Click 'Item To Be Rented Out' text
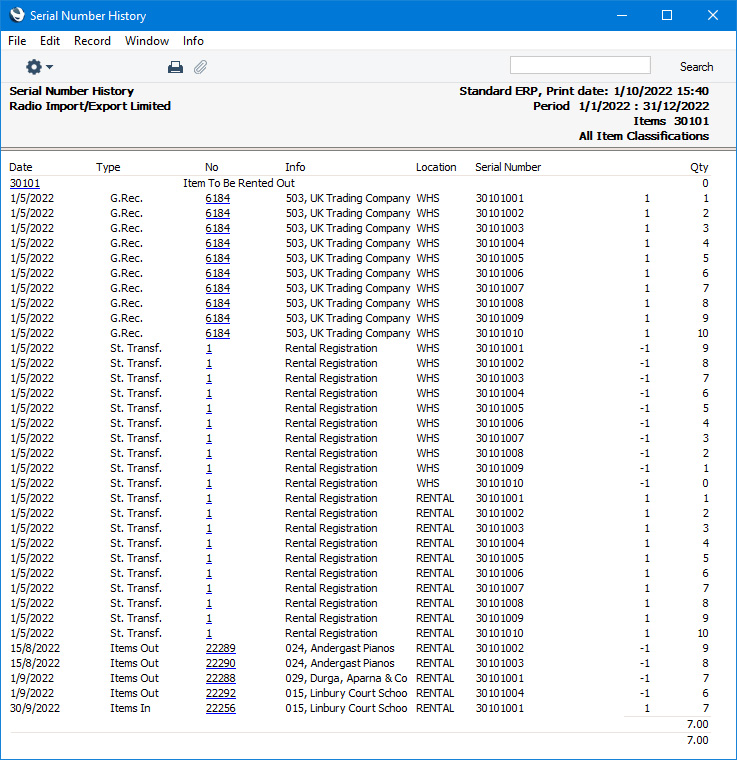Image resolution: width=737 pixels, height=760 pixels. (239, 183)
